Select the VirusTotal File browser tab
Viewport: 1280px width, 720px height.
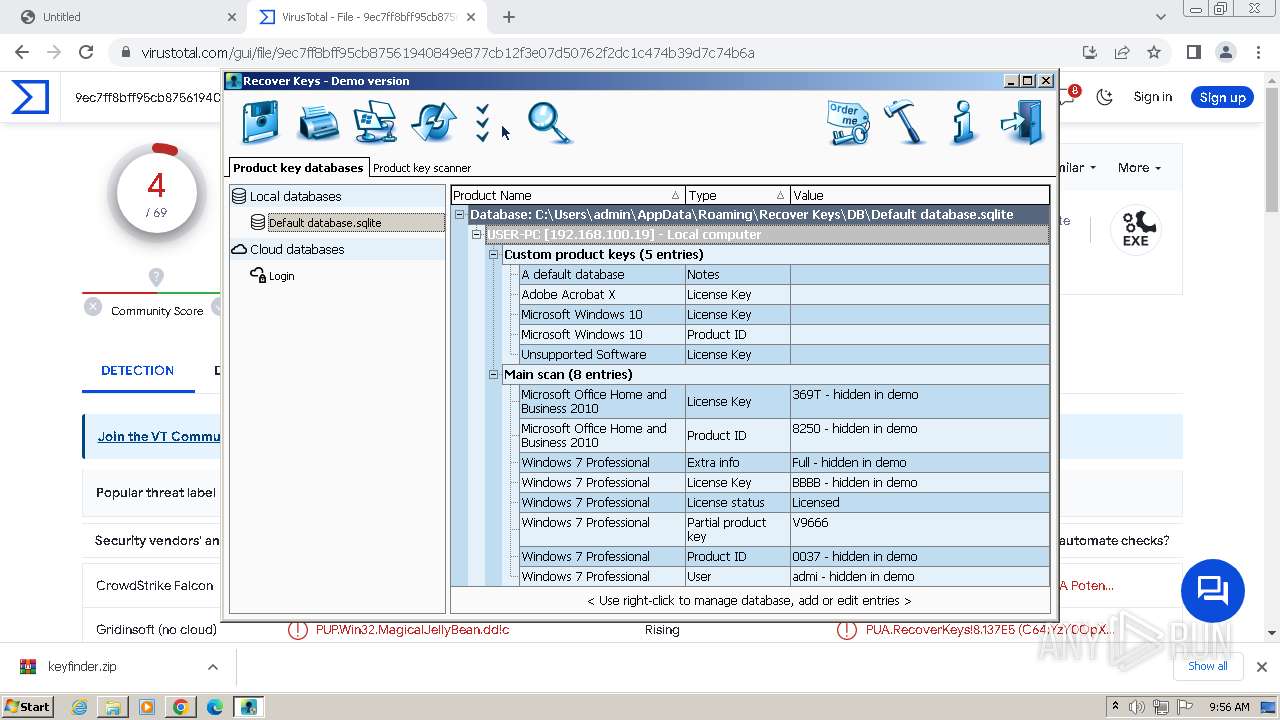(367, 17)
